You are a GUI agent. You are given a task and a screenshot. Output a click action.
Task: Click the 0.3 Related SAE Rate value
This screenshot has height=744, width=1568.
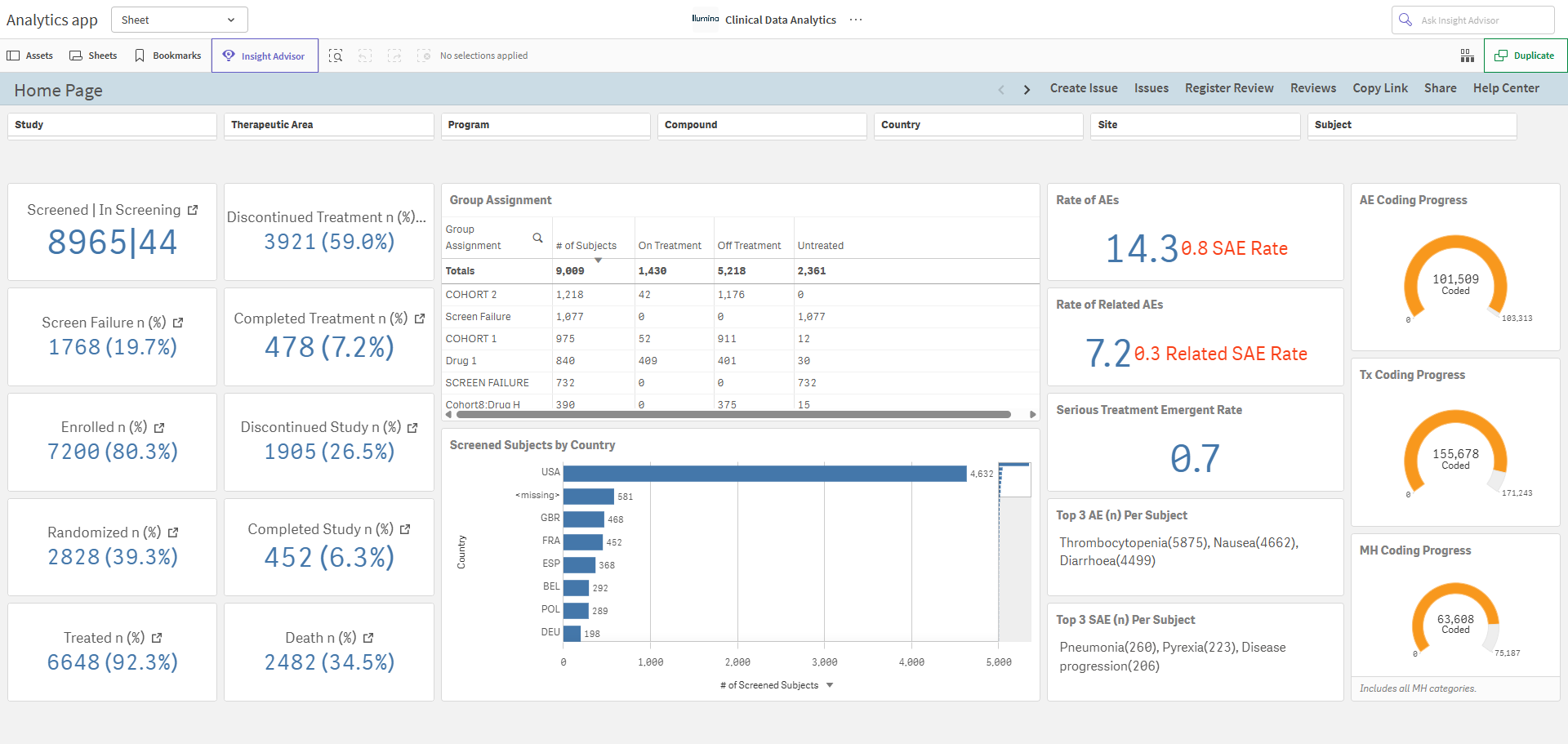tap(1221, 354)
